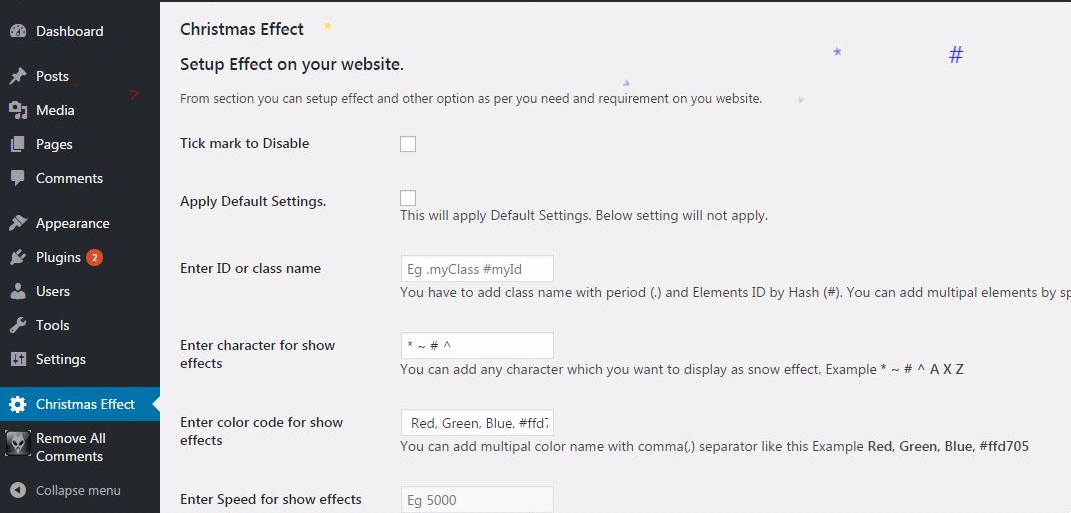Focus the snow effect character field
Image resolution: width=1071 pixels, height=513 pixels.
click(476, 346)
